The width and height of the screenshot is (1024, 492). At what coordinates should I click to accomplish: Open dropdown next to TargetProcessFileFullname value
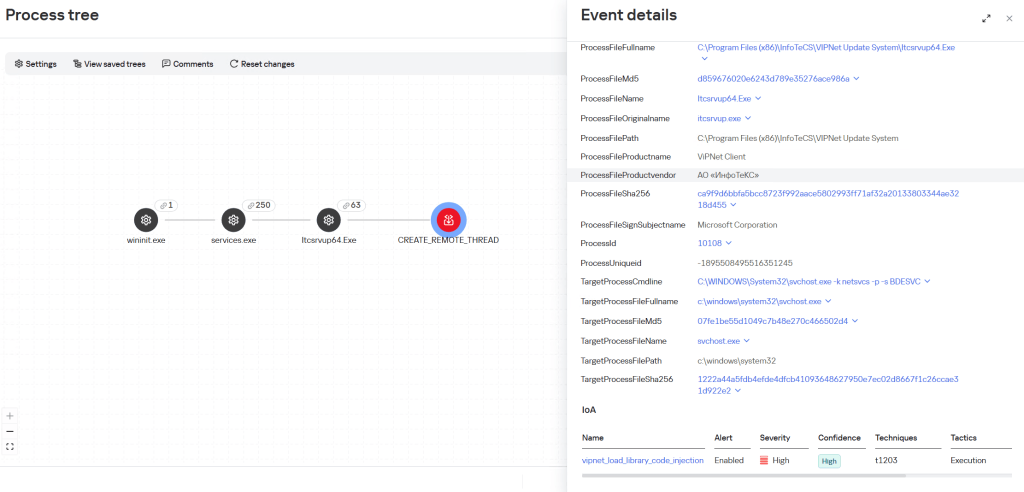point(827,301)
